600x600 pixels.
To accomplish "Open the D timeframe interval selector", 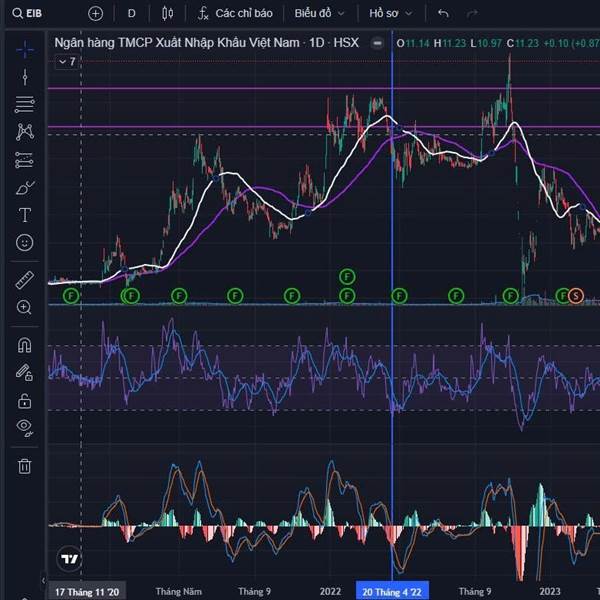I will [131, 14].
